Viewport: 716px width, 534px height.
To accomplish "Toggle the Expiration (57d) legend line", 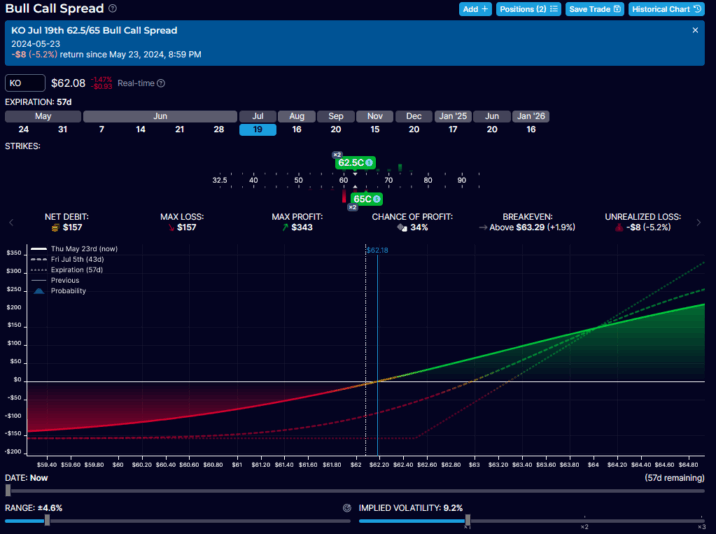I will pyautogui.click(x=74, y=270).
